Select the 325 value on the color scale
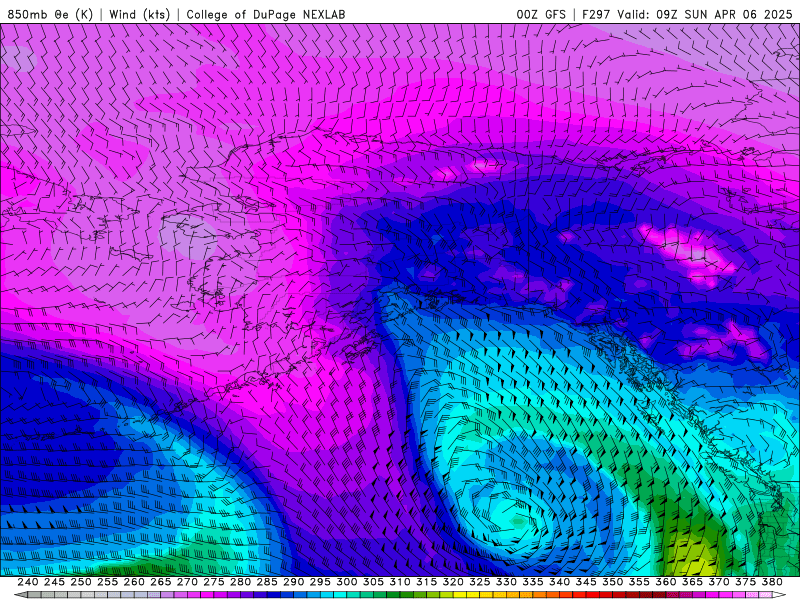The height and width of the screenshot is (600, 800). tap(479, 582)
